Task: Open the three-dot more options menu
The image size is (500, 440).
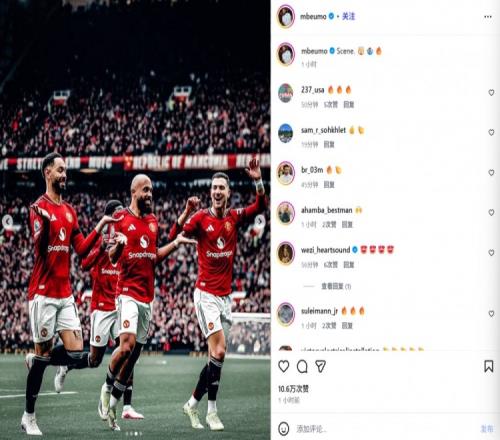Action: pyautogui.click(x=488, y=17)
